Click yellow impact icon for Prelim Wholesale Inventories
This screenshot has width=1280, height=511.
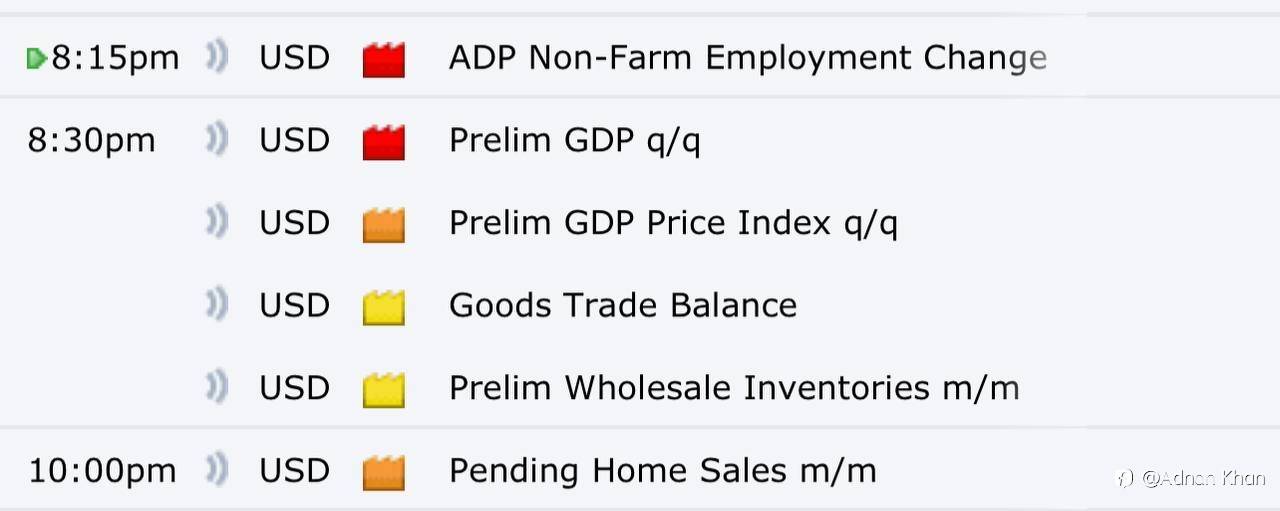tap(384, 388)
